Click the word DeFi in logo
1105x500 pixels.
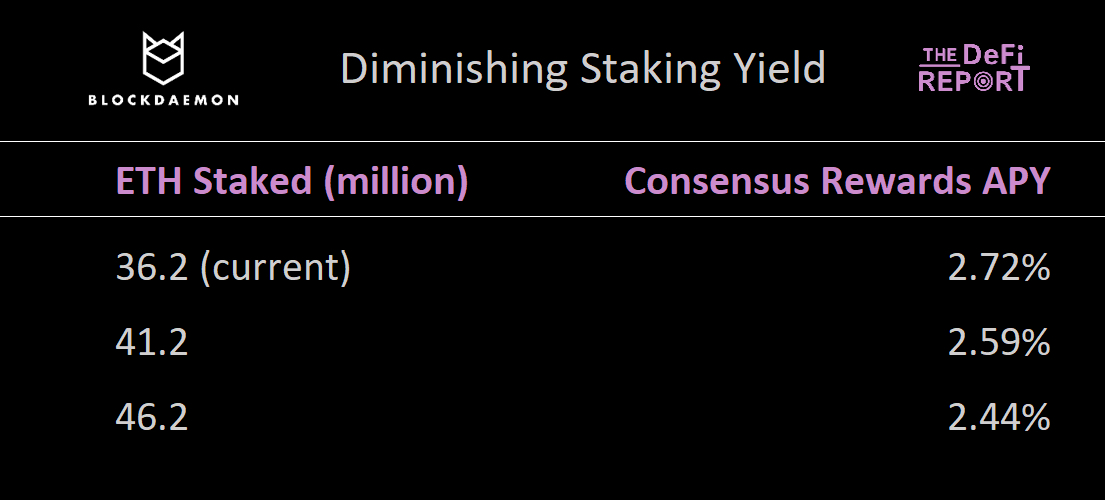pos(996,54)
